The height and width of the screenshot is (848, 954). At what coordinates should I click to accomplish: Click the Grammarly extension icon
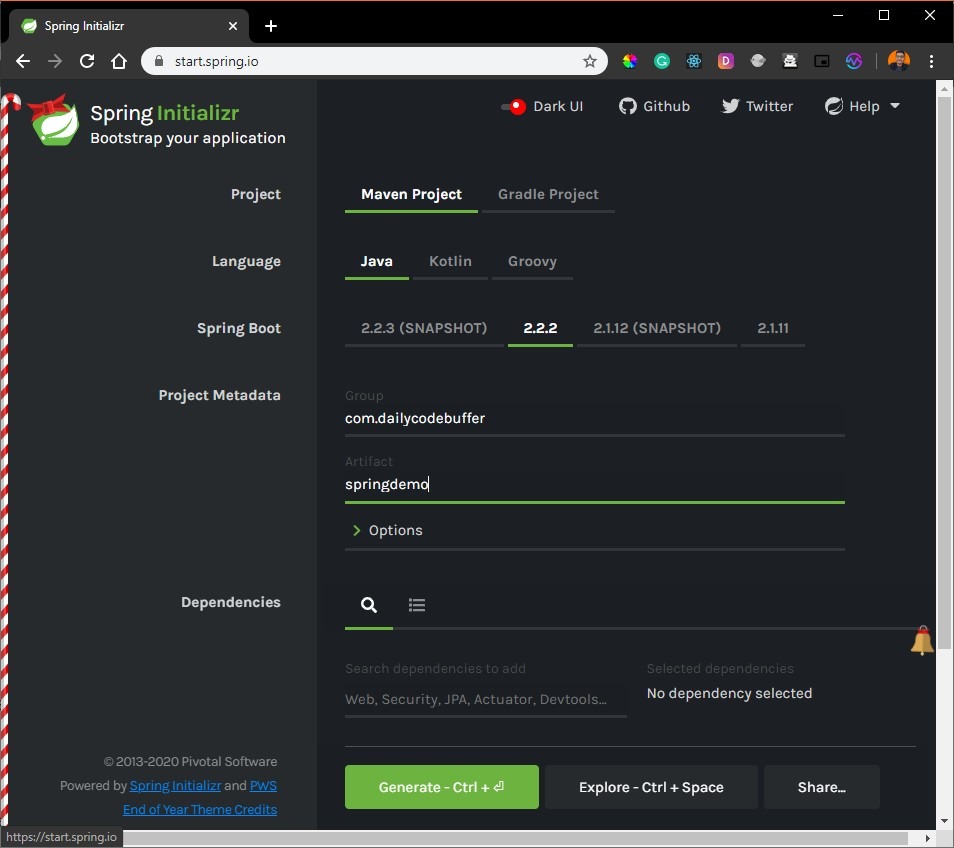tap(662, 61)
